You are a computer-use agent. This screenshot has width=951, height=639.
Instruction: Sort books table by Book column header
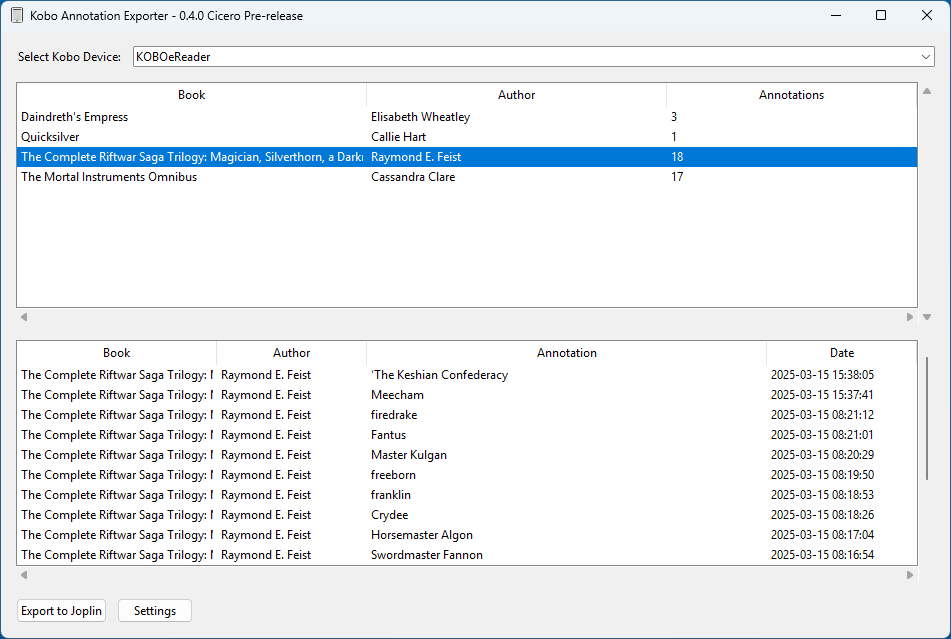pos(191,95)
